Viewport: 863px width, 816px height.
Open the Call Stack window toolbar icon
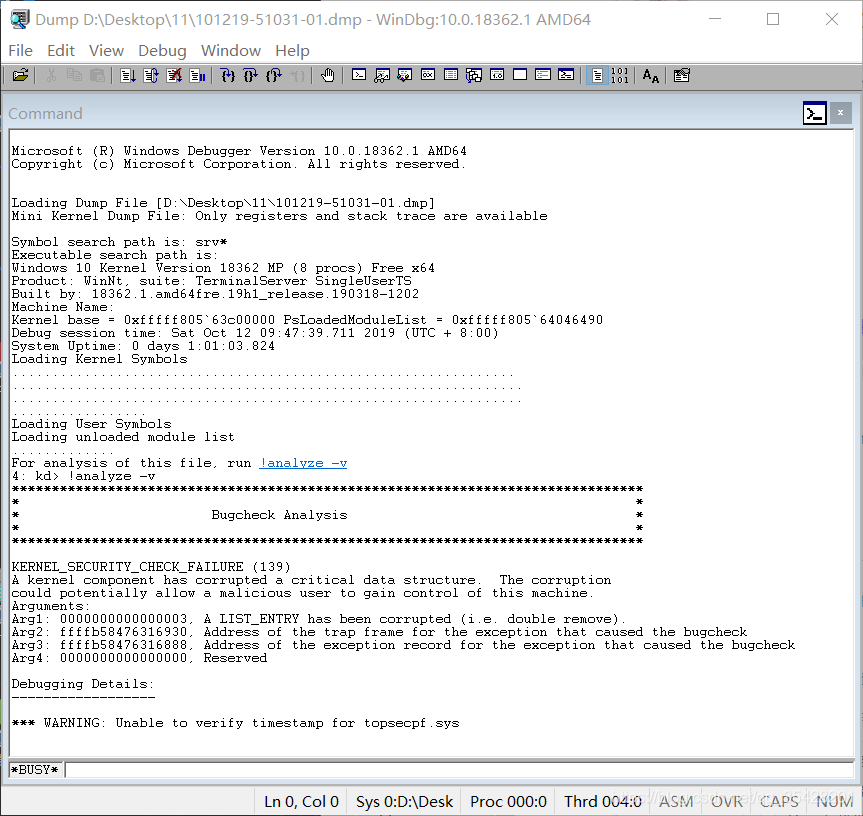point(474,75)
